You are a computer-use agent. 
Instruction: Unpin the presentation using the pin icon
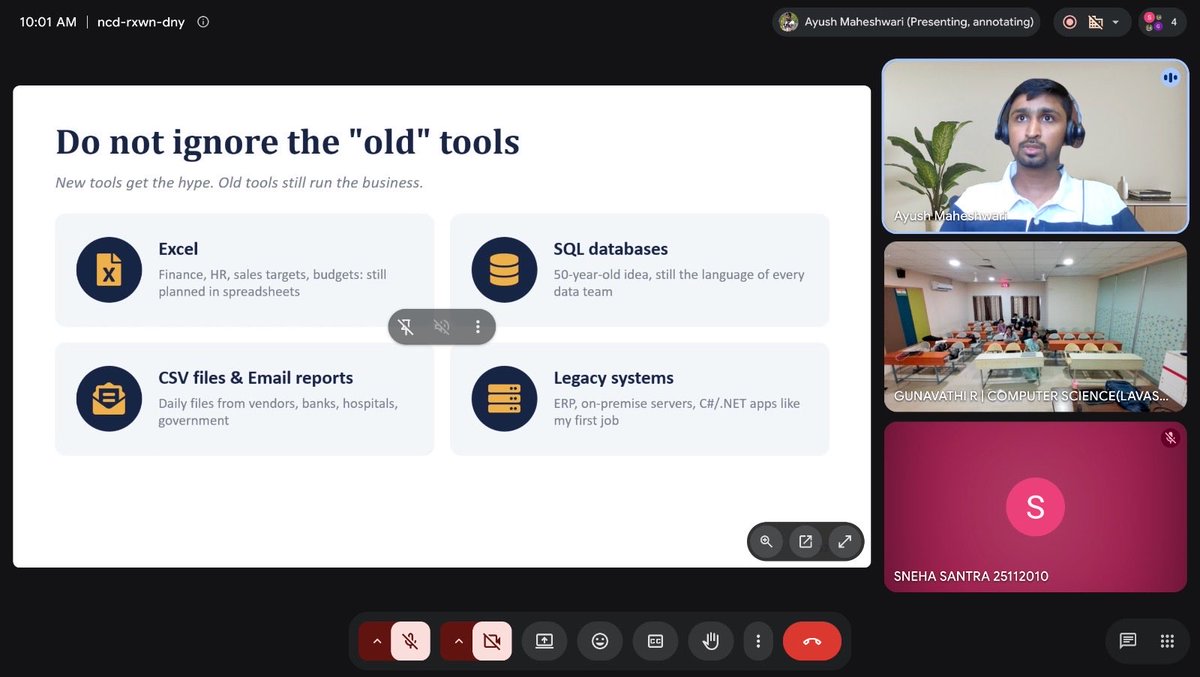(x=406, y=326)
